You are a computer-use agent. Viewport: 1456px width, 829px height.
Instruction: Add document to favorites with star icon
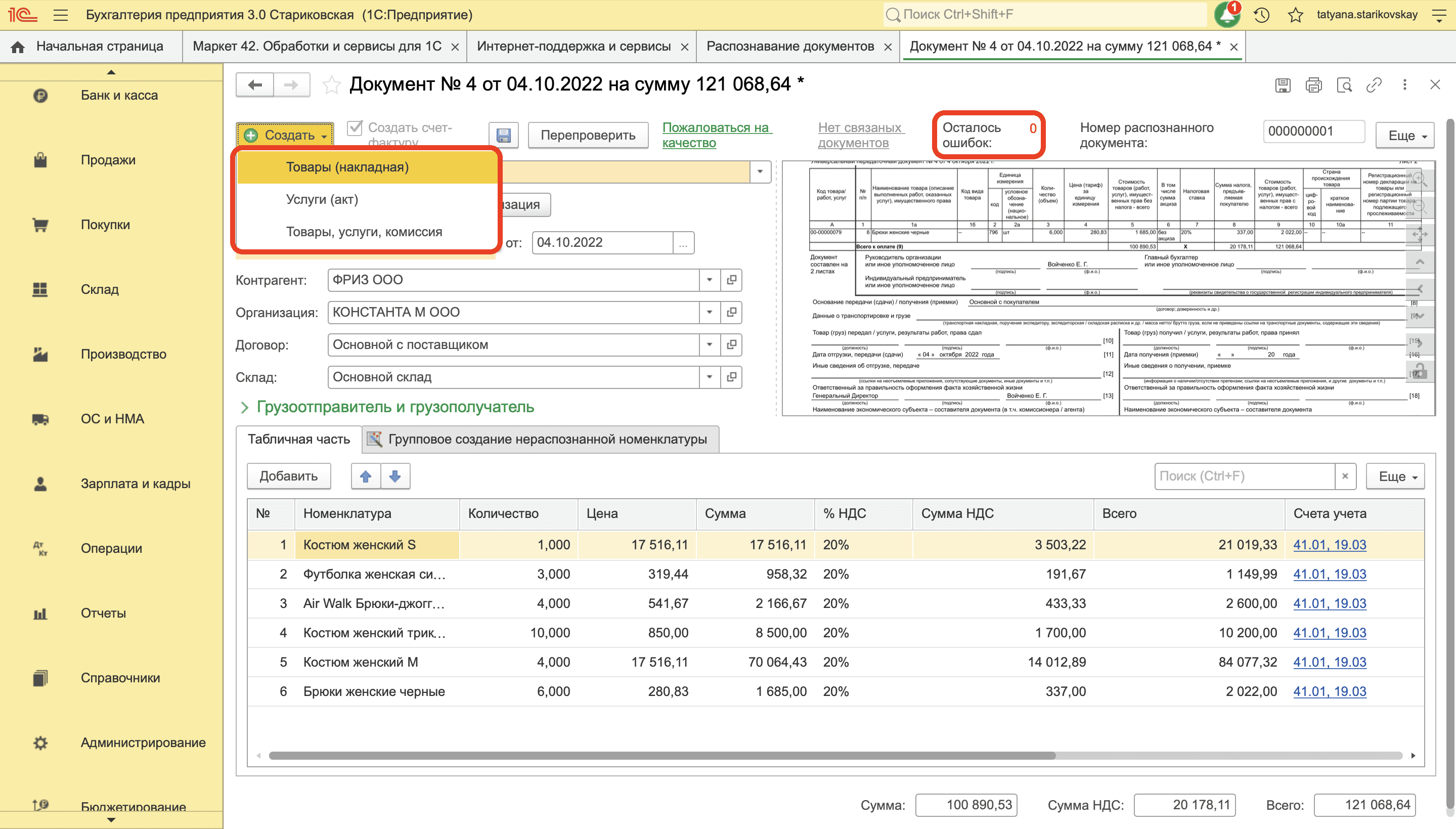point(331,85)
